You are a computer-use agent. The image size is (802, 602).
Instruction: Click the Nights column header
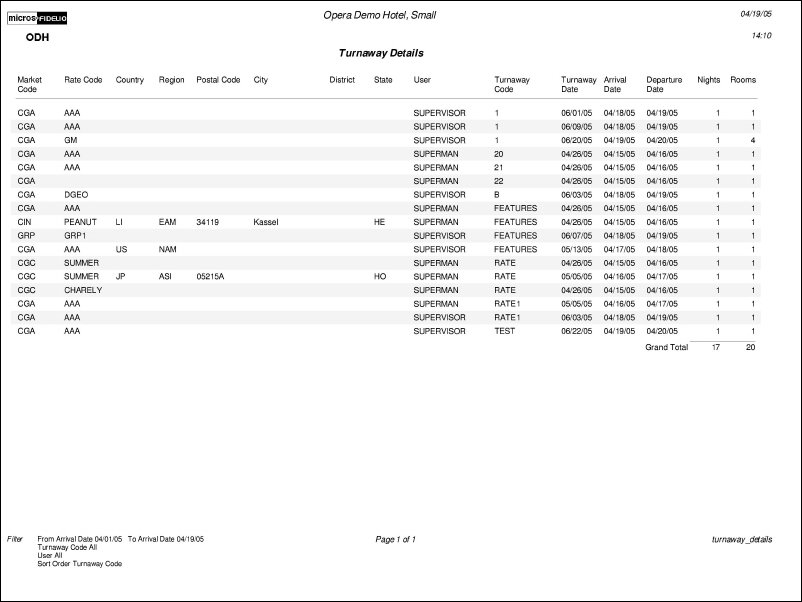[x=708, y=79]
